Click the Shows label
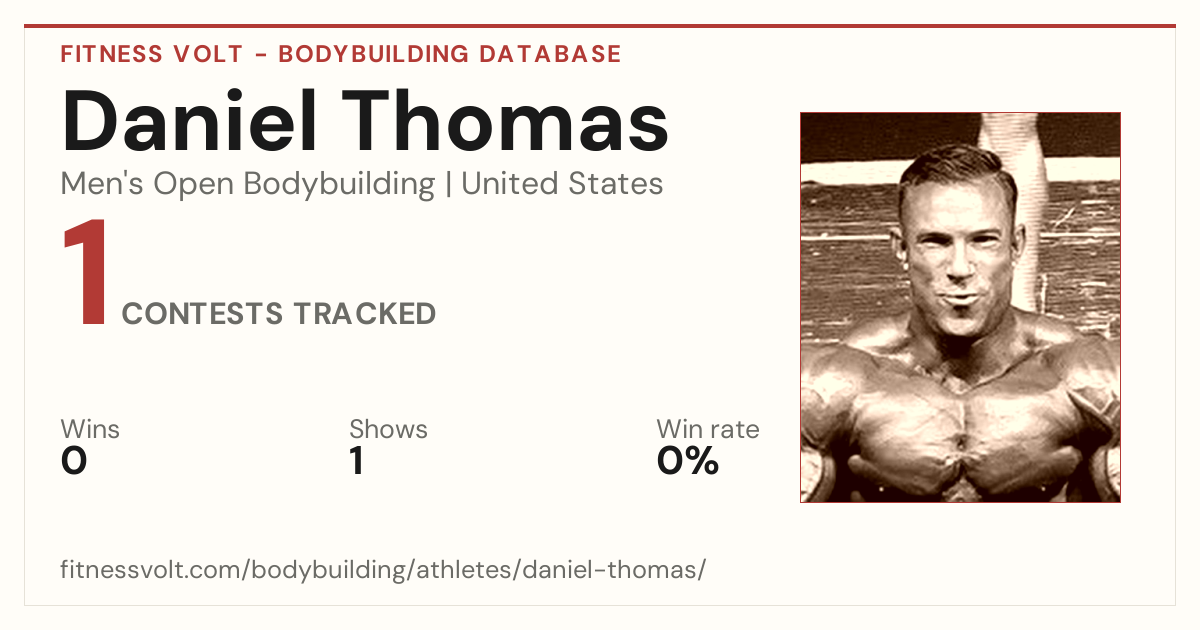 388,429
